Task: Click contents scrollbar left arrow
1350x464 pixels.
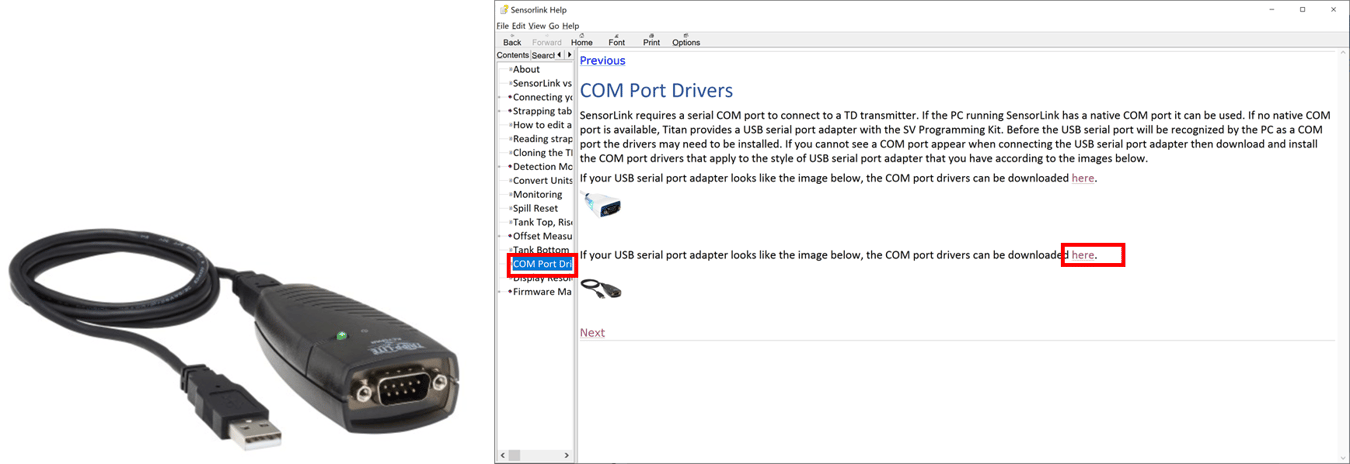Action: tap(501, 455)
